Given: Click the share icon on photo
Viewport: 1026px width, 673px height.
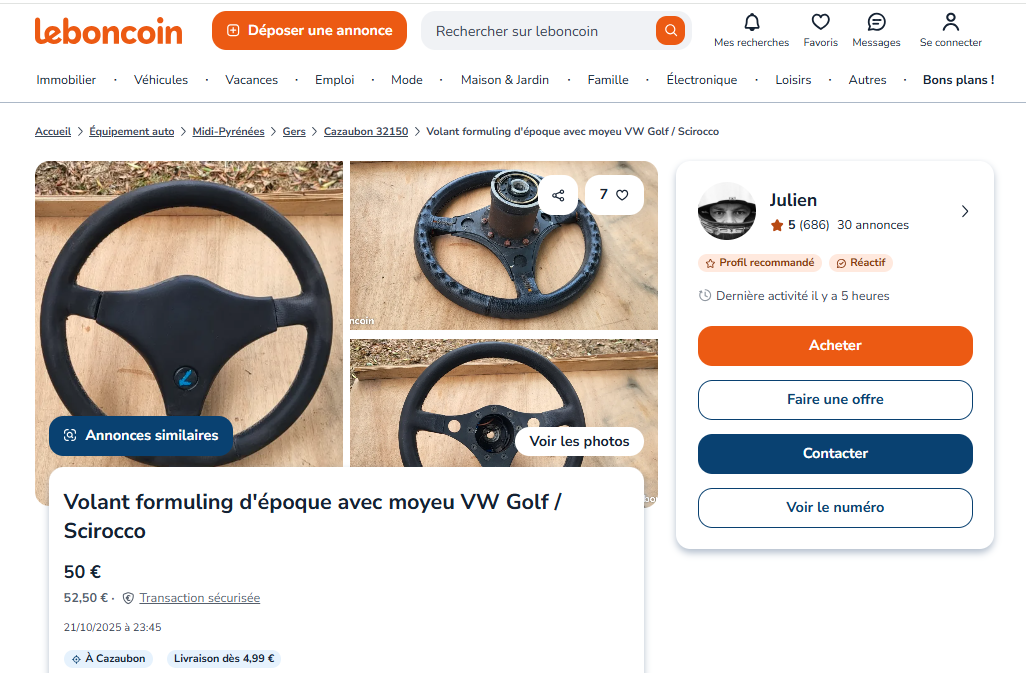Looking at the screenshot, I should pyautogui.click(x=558, y=195).
